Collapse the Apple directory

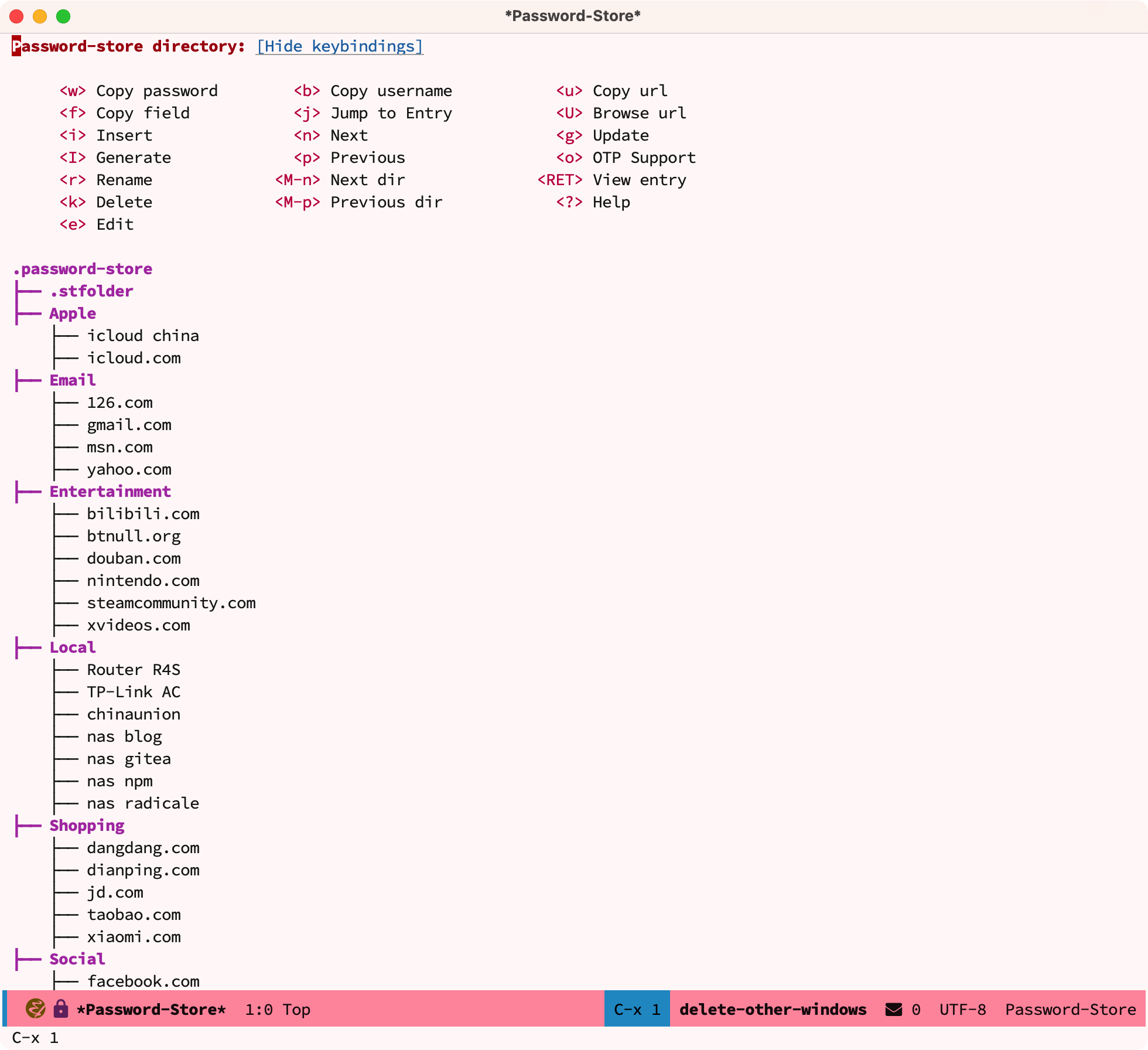point(73,313)
